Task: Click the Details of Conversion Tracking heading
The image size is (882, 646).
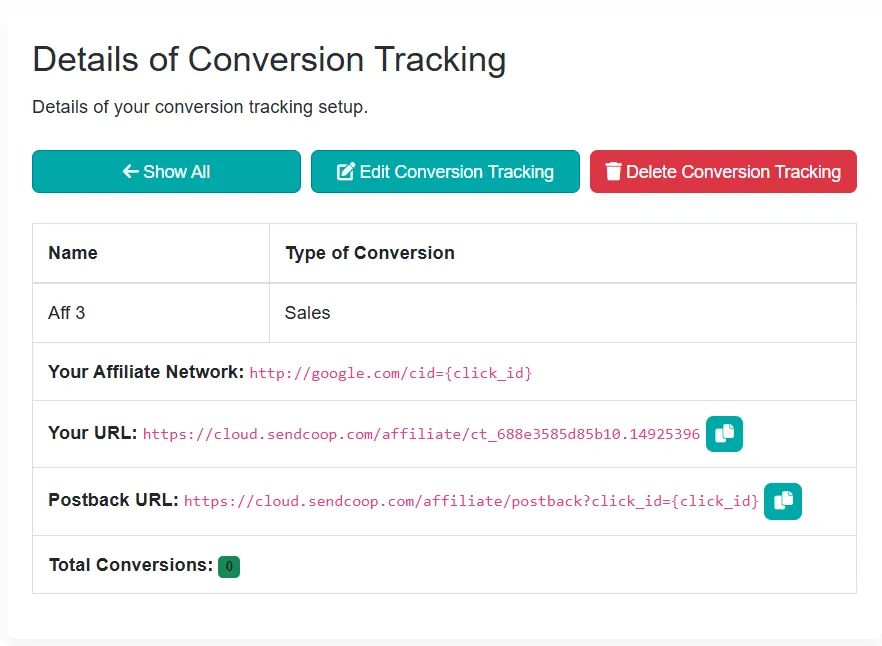Action: 269,60
